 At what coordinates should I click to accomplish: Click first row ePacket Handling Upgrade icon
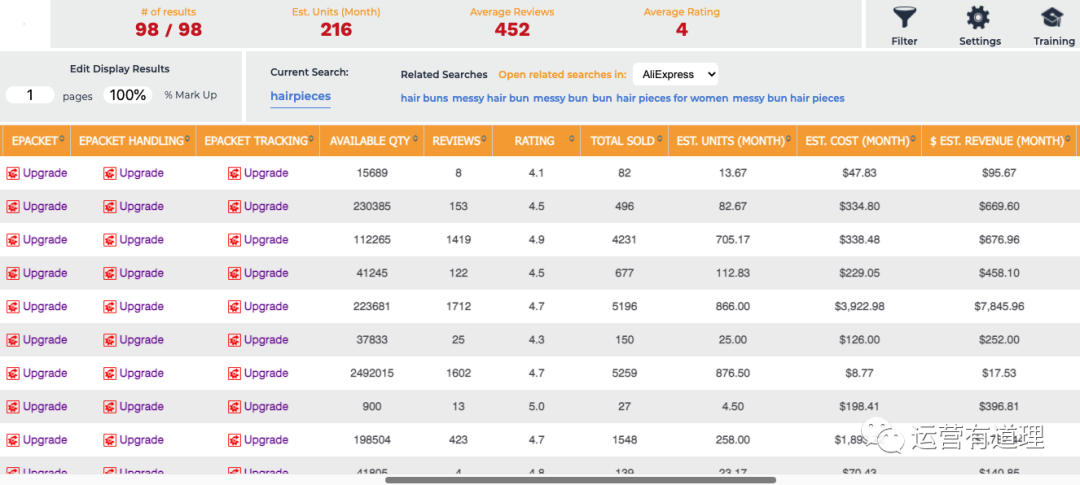[110, 173]
